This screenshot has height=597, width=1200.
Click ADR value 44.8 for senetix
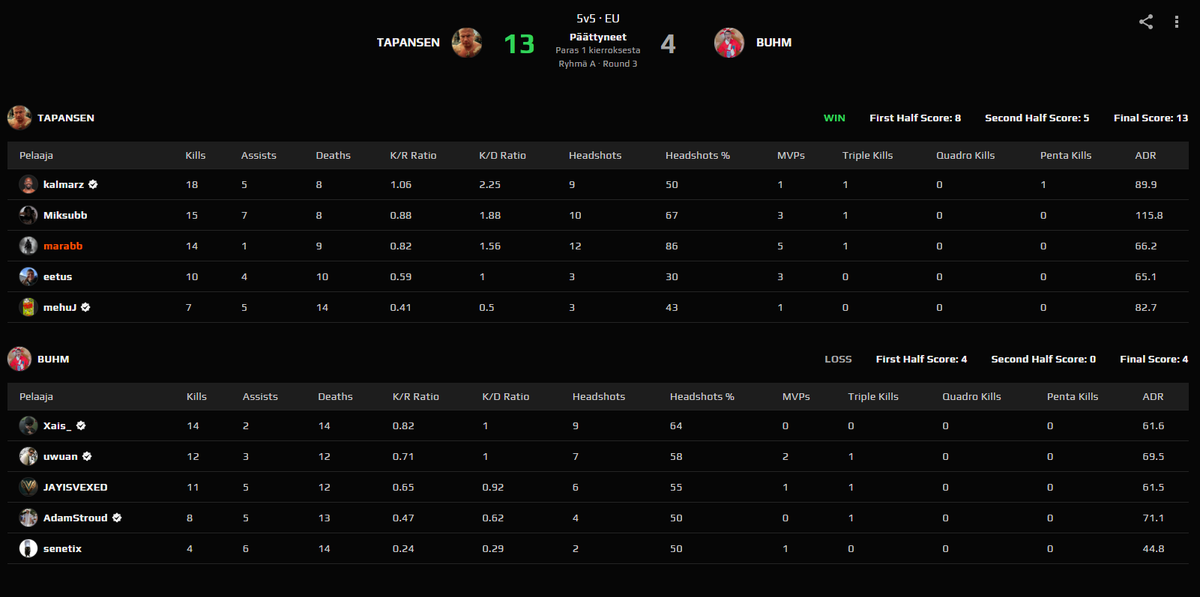tap(1153, 548)
